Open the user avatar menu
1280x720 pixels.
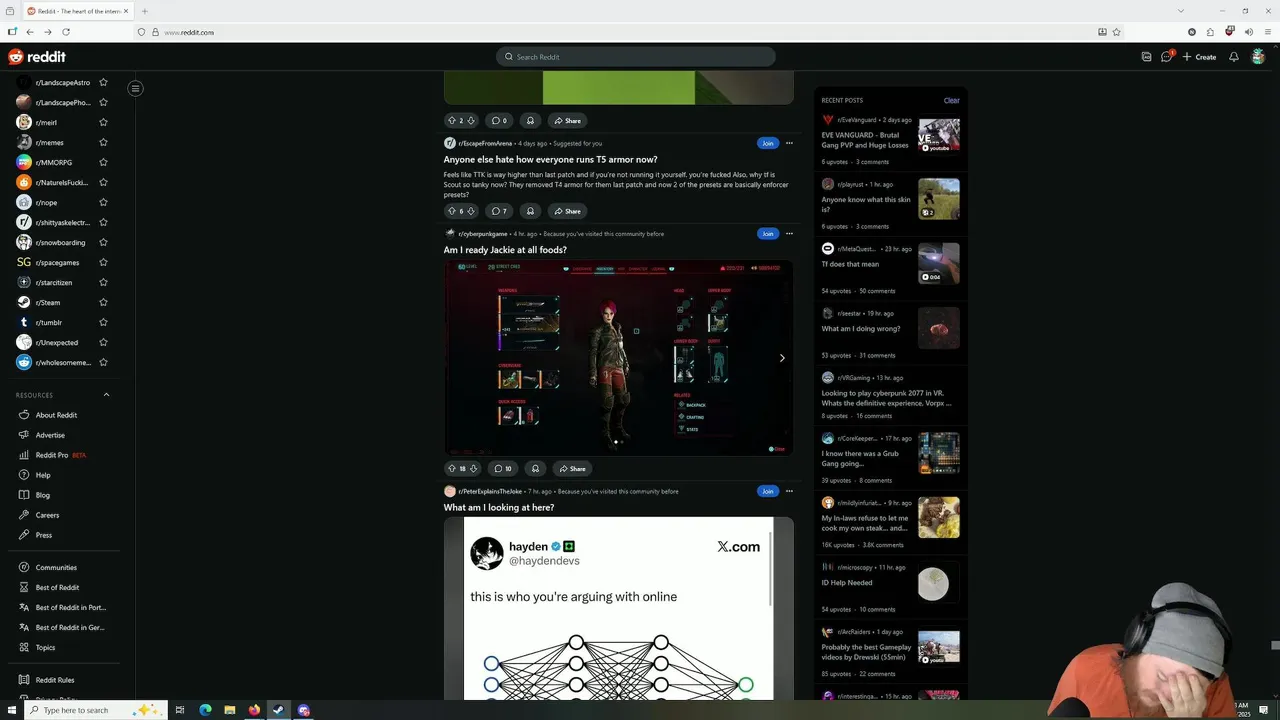coord(1258,57)
